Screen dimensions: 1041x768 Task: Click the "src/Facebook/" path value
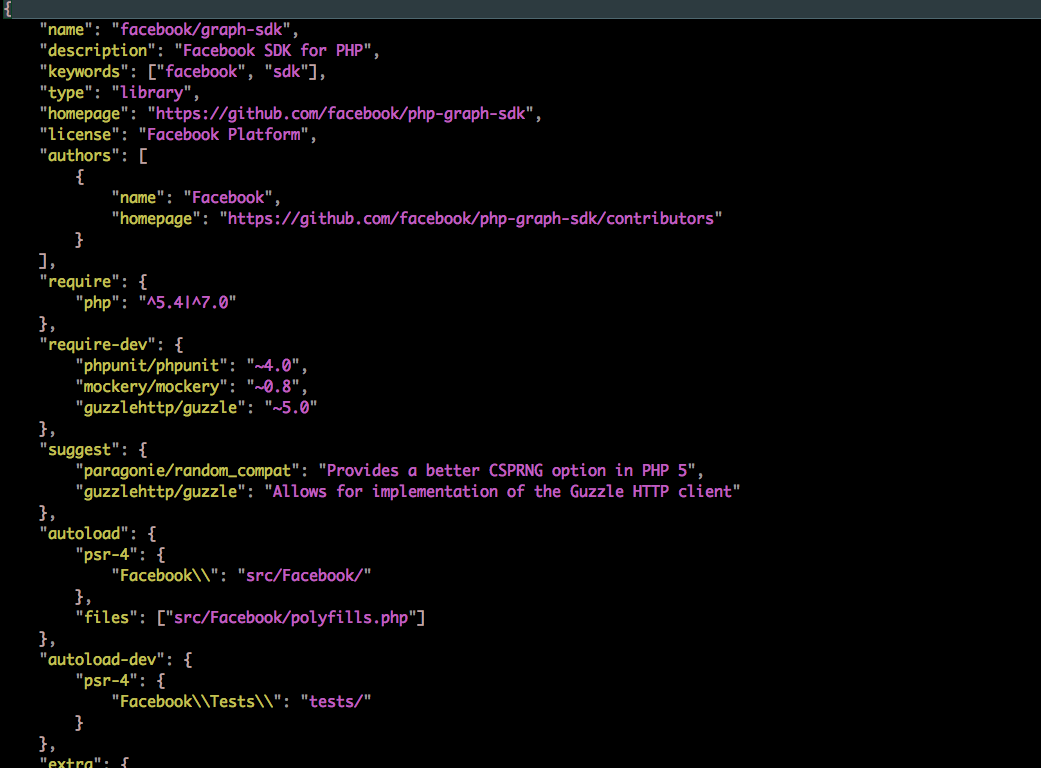click(x=304, y=576)
